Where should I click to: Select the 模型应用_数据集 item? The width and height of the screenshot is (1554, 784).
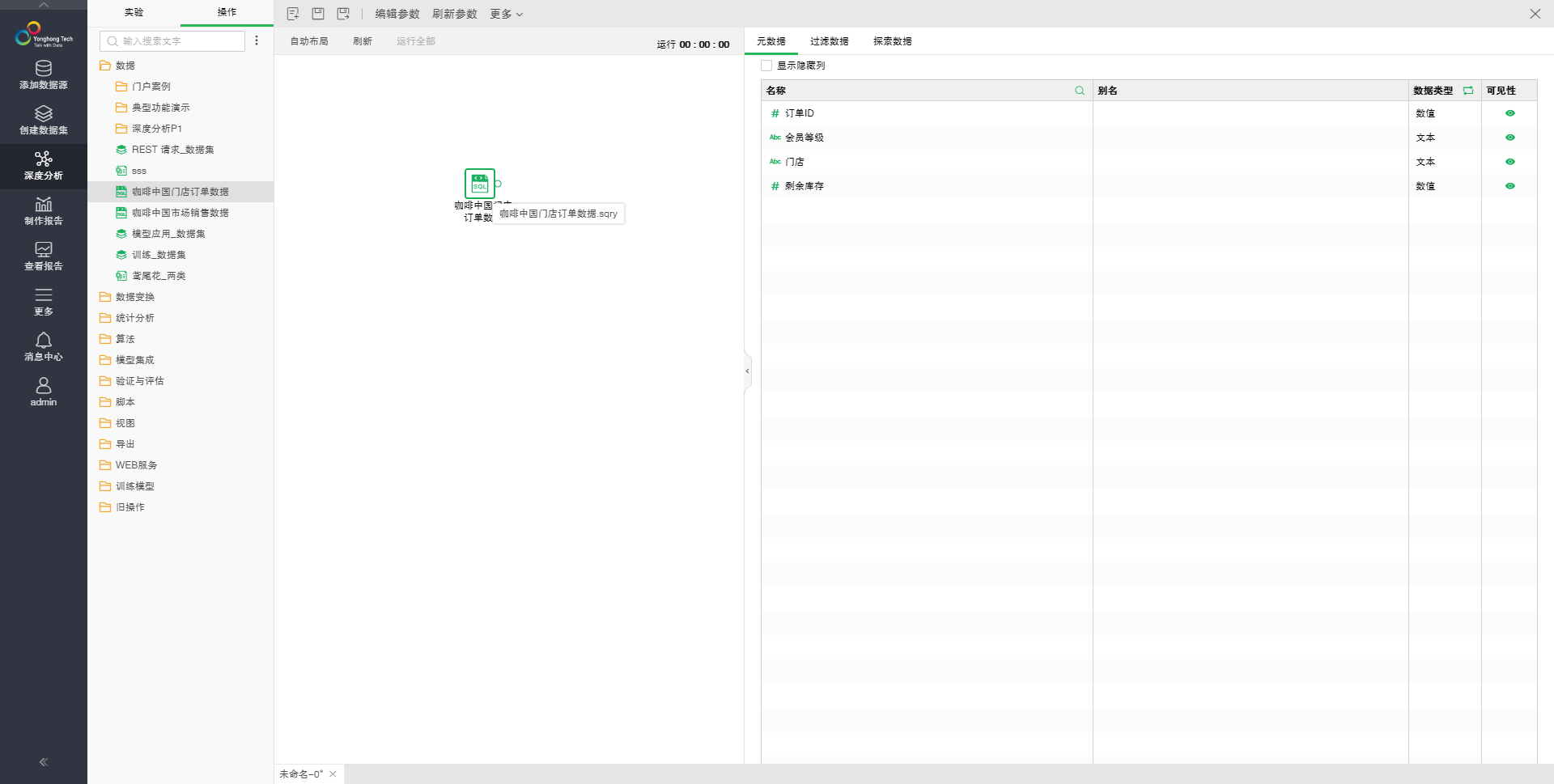point(168,234)
